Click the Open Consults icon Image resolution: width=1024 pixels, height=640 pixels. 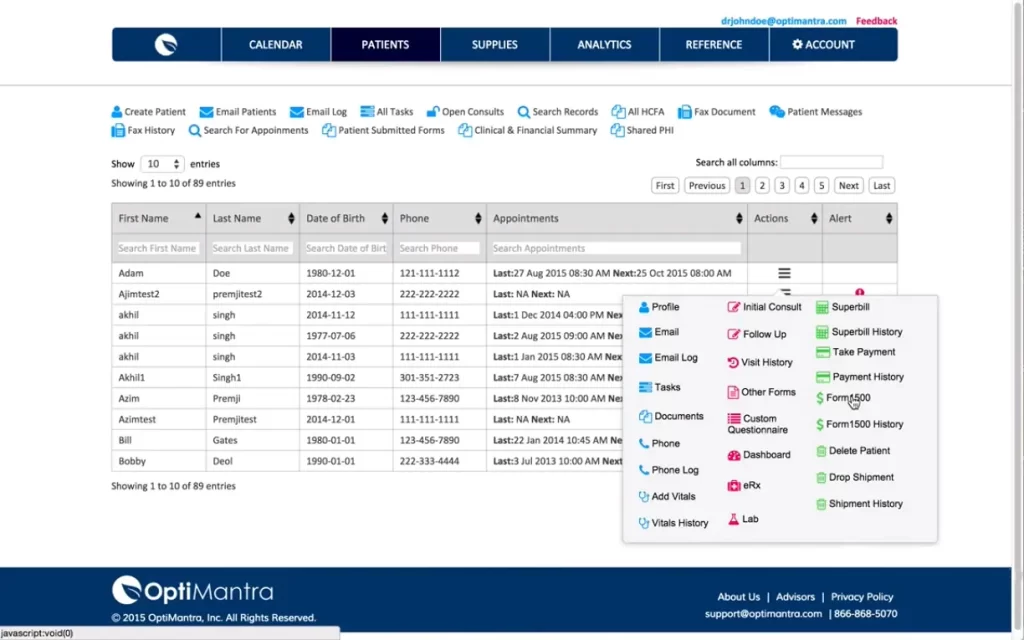pyautogui.click(x=432, y=111)
